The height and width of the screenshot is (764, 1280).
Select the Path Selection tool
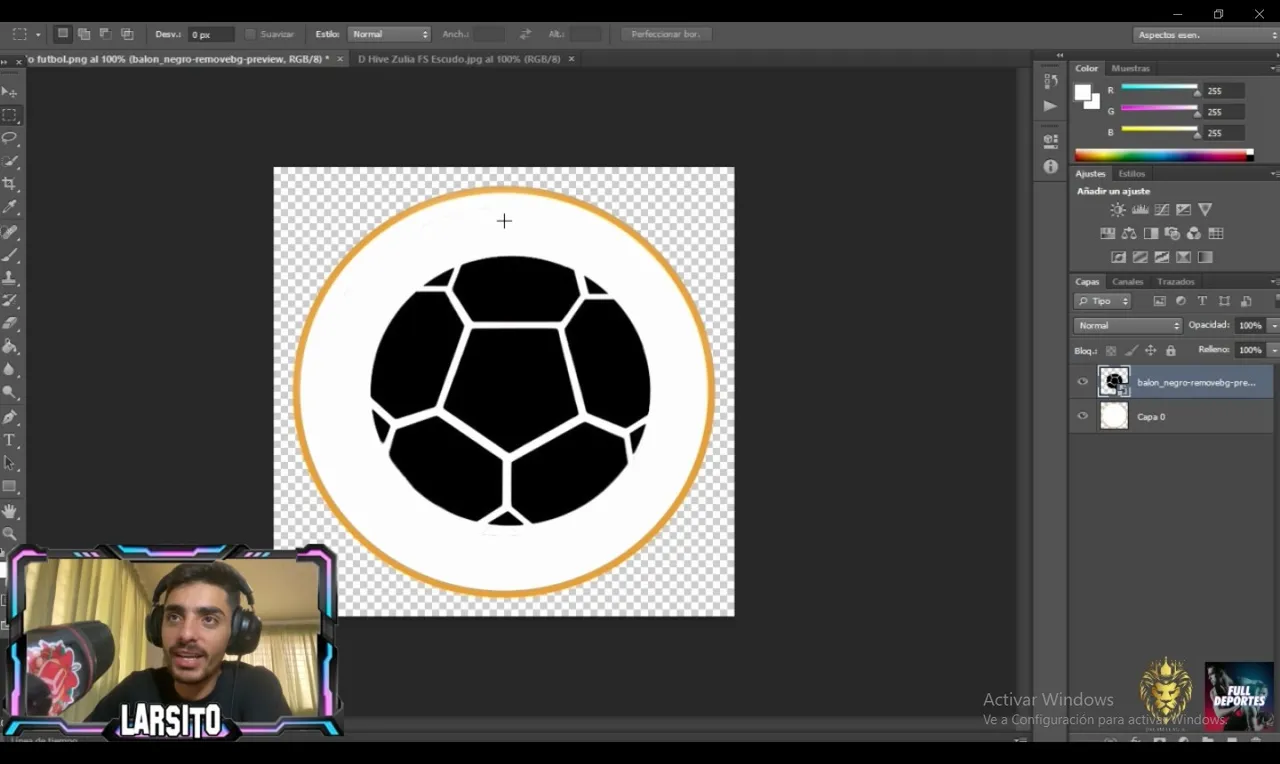10,463
